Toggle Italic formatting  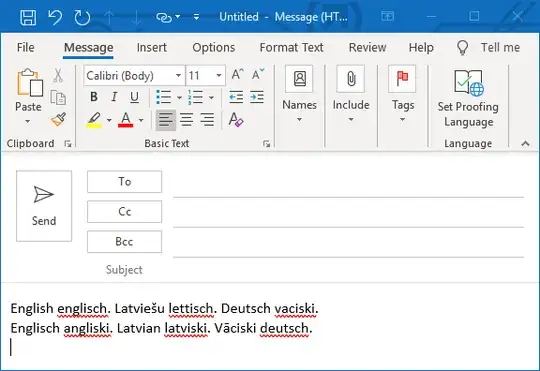click(114, 97)
